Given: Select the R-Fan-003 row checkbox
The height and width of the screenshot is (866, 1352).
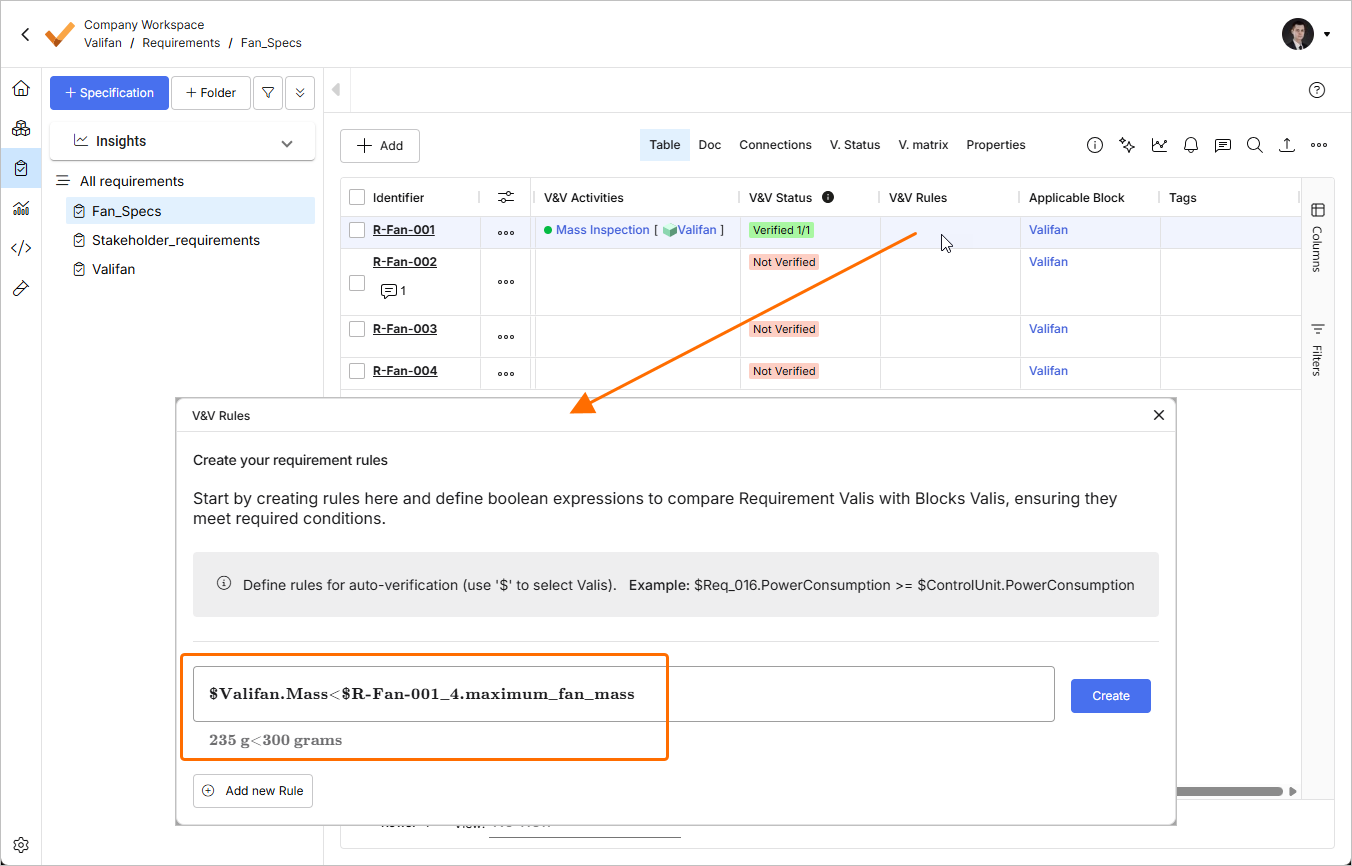Looking at the screenshot, I should [x=357, y=329].
